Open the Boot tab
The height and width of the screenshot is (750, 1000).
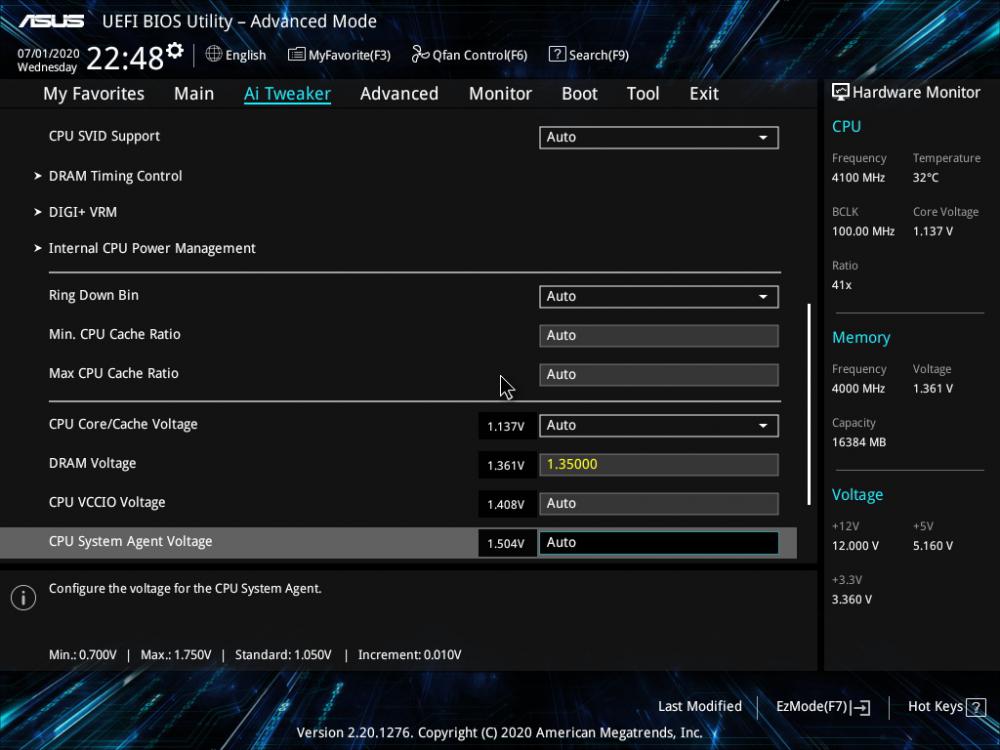pos(579,94)
